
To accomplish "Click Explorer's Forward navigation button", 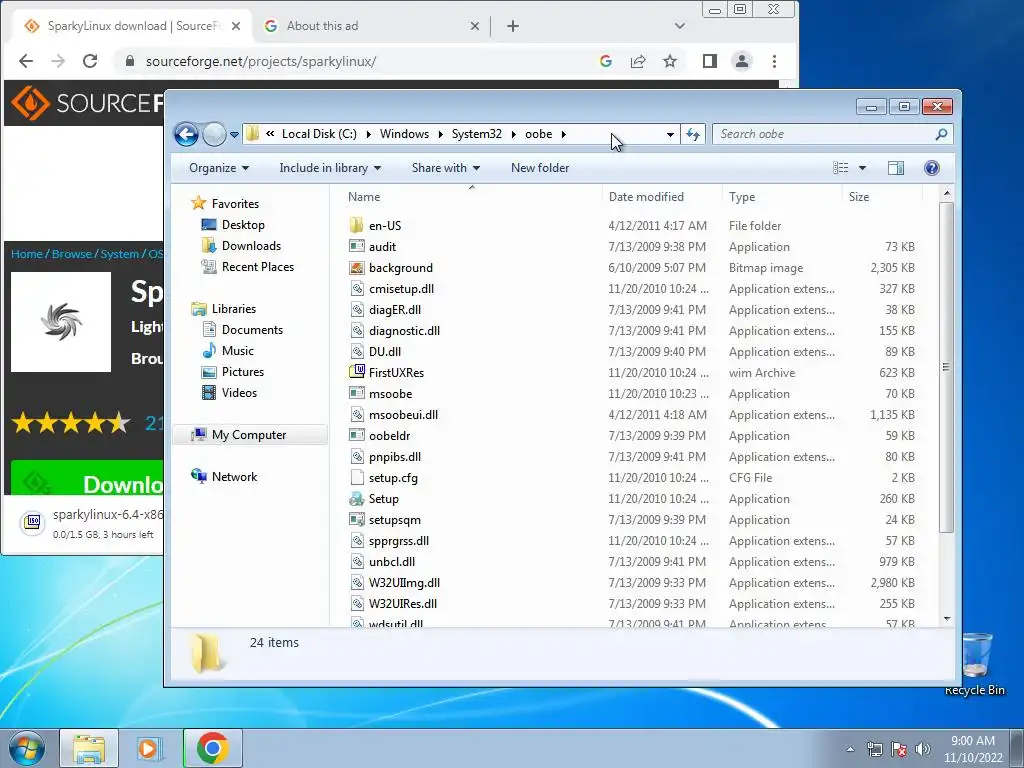I will [214, 135].
